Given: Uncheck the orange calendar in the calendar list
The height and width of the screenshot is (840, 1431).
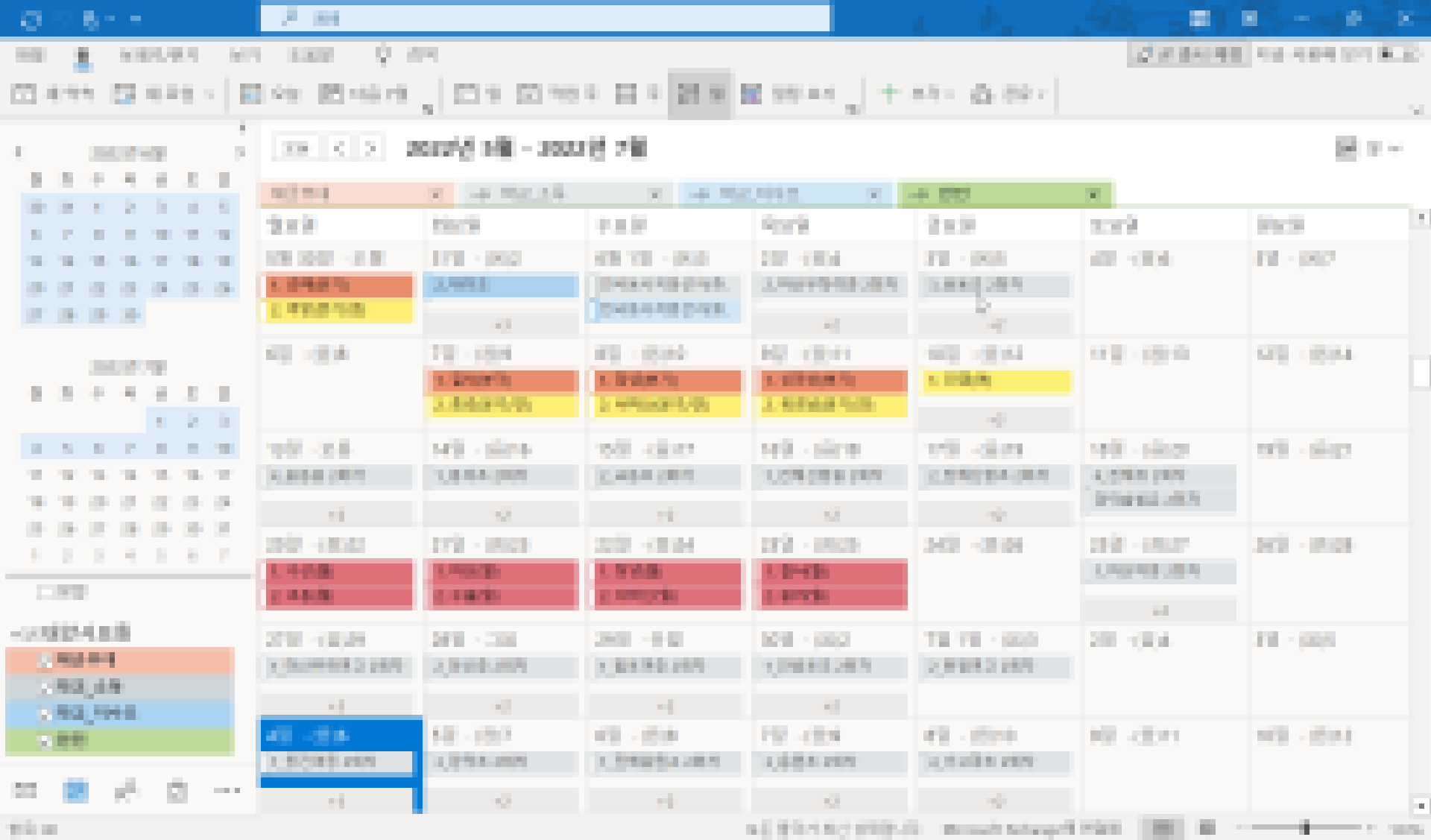Looking at the screenshot, I should (x=46, y=660).
